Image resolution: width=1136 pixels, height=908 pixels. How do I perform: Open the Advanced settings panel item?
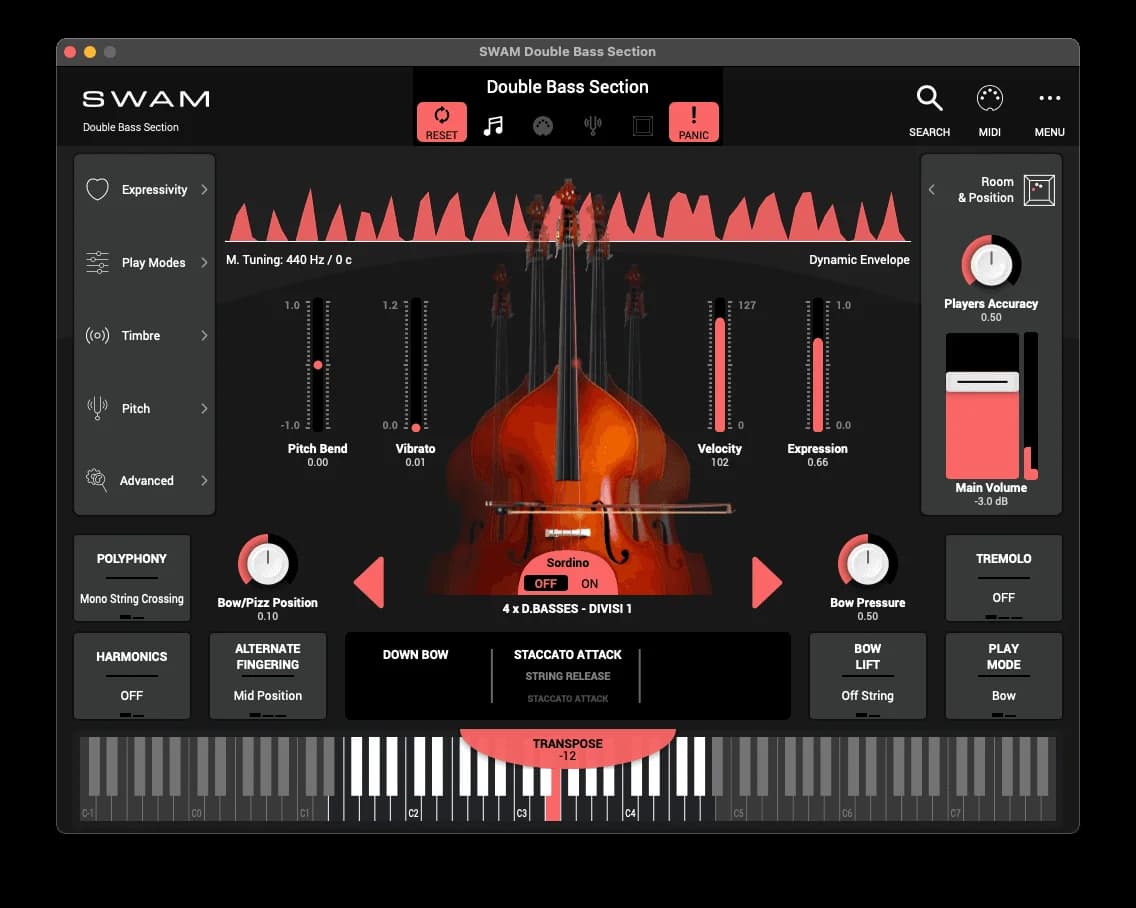[x=145, y=481]
